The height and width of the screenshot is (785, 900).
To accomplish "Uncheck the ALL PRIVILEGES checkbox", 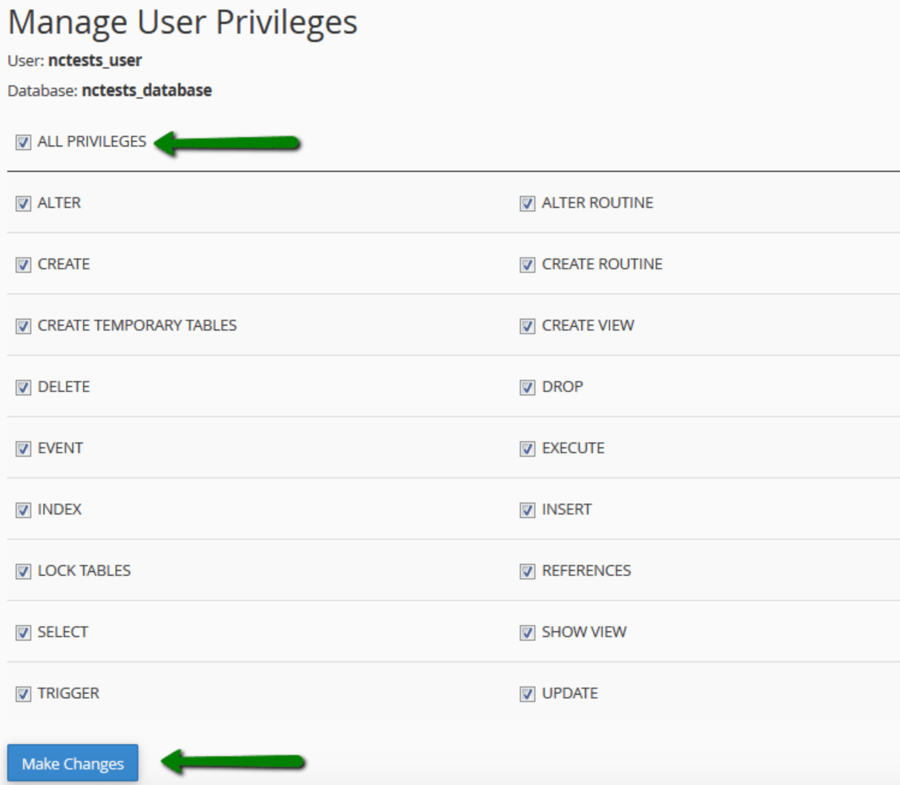I will pyautogui.click(x=23, y=142).
